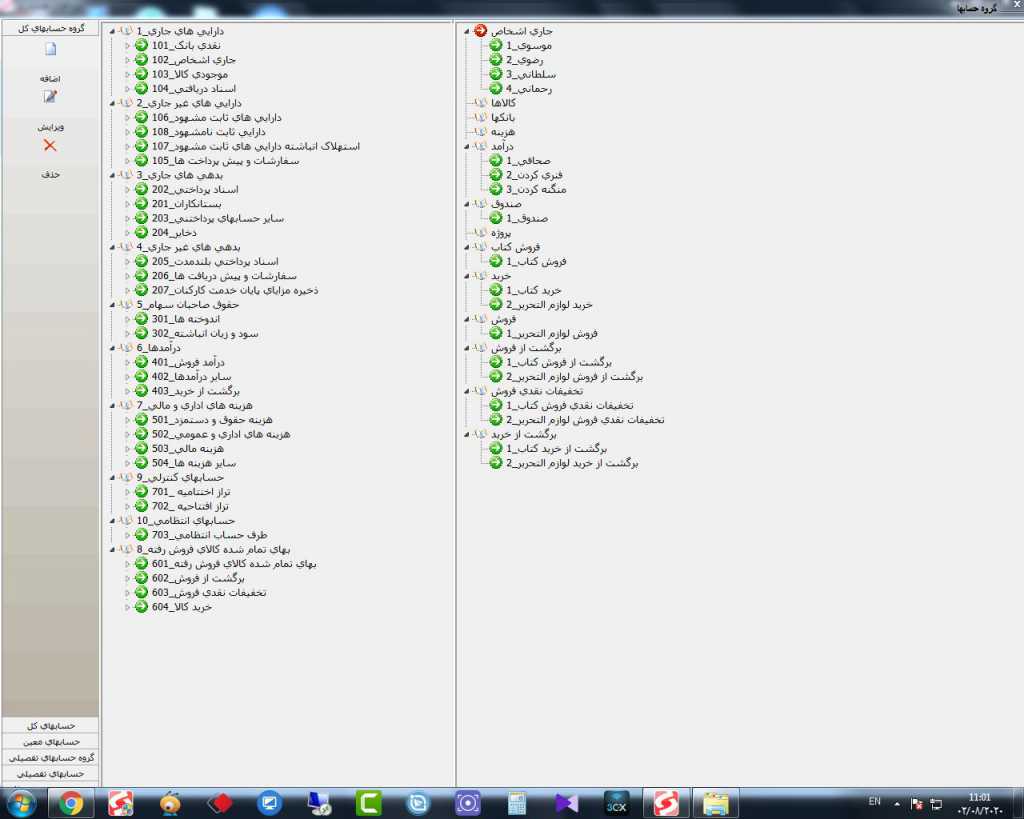Open Google Chrome from the taskbar
This screenshot has height=819, width=1024.
point(70,802)
